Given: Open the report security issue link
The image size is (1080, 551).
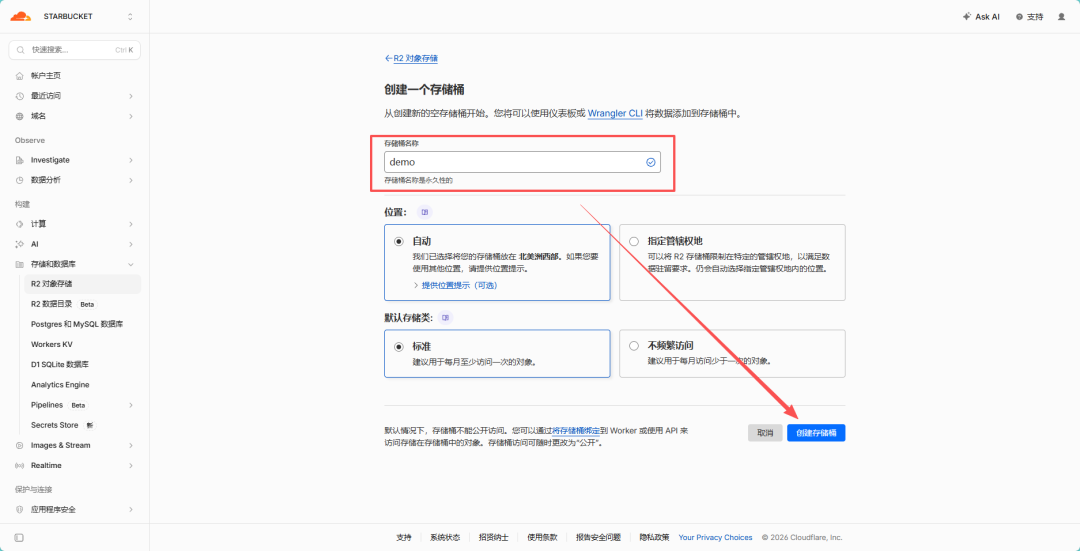Looking at the screenshot, I should pos(599,537).
